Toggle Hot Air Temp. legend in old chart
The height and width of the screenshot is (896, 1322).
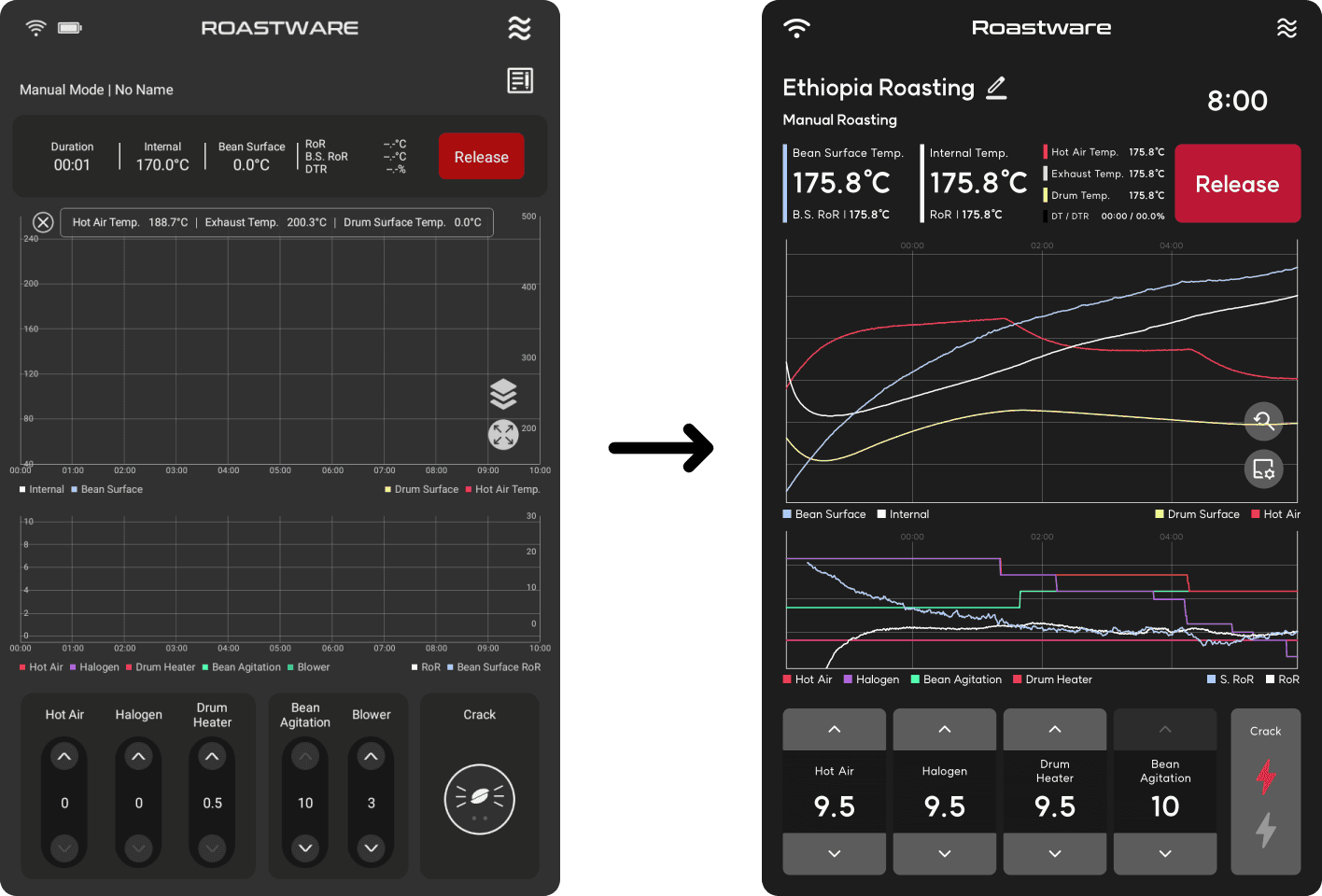(x=502, y=489)
